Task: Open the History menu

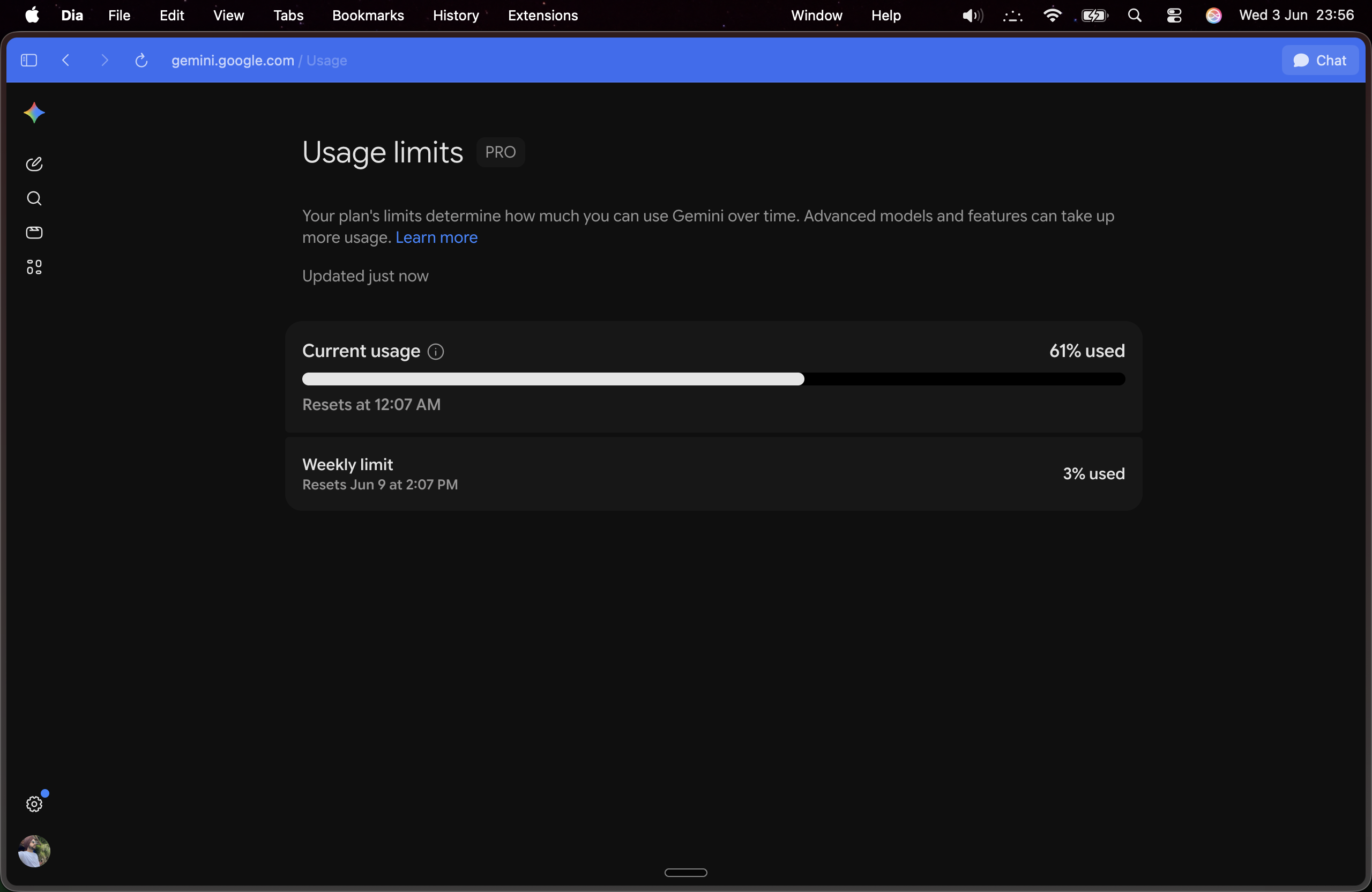Action: pos(456,15)
